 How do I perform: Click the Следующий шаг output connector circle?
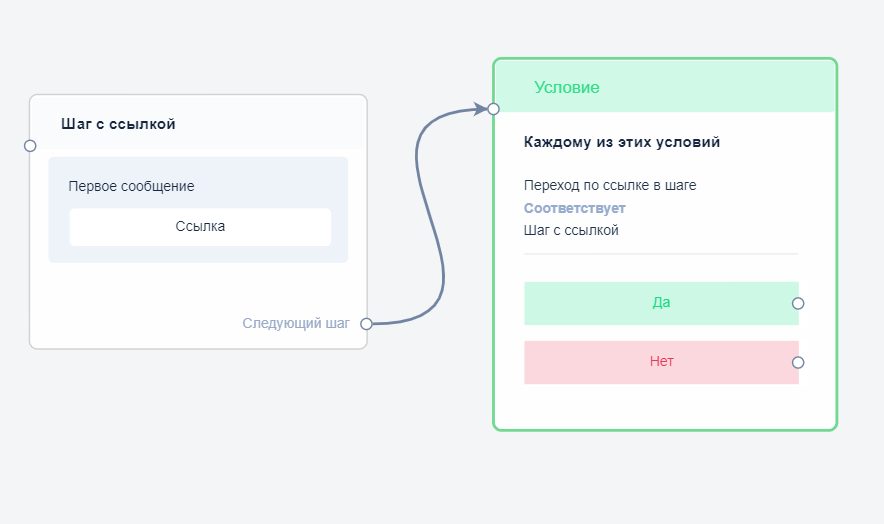pyautogui.click(x=366, y=323)
